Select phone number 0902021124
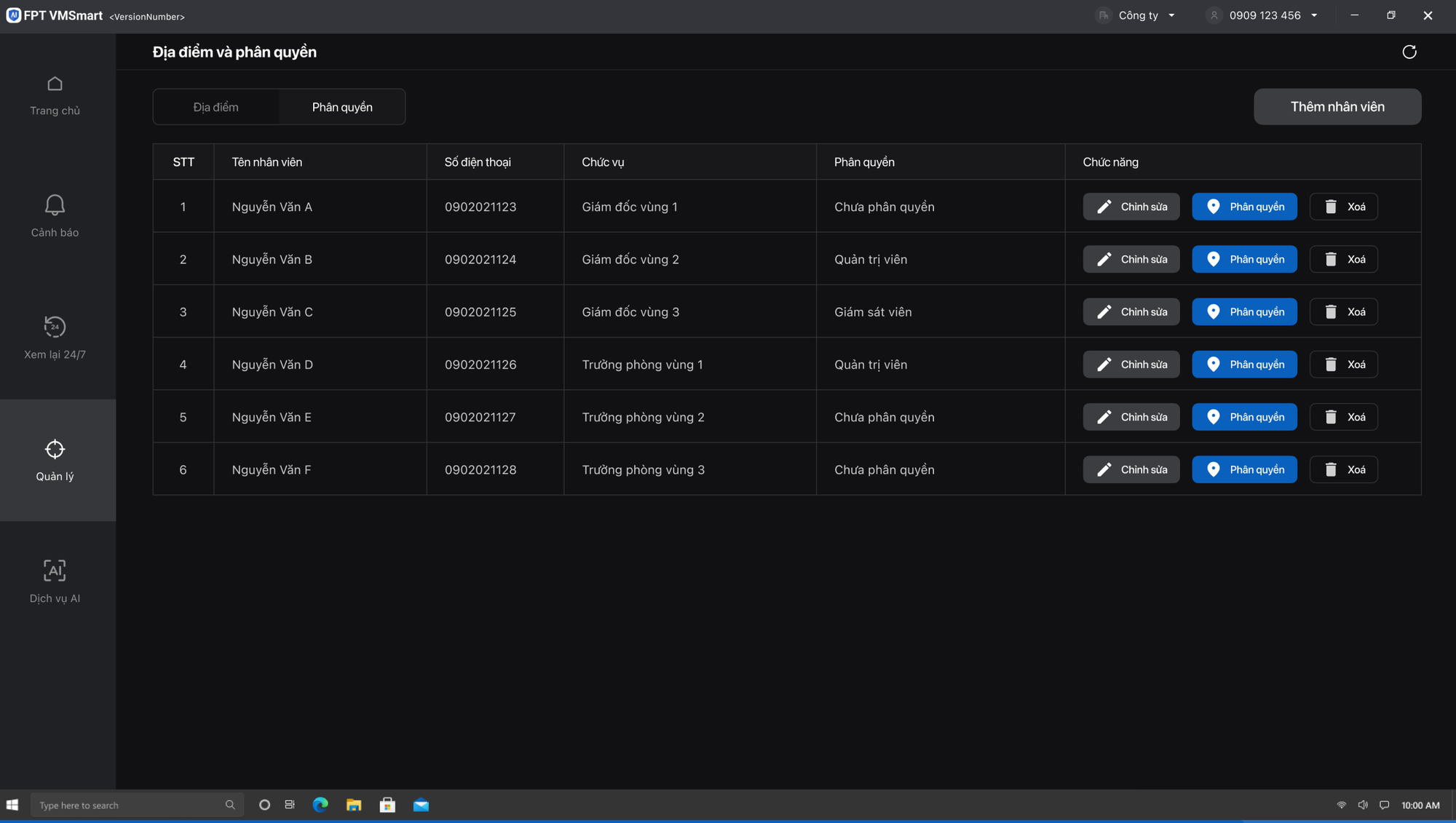Image resolution: width=1456 pixels, height=823 pixels. pos(480,259)
